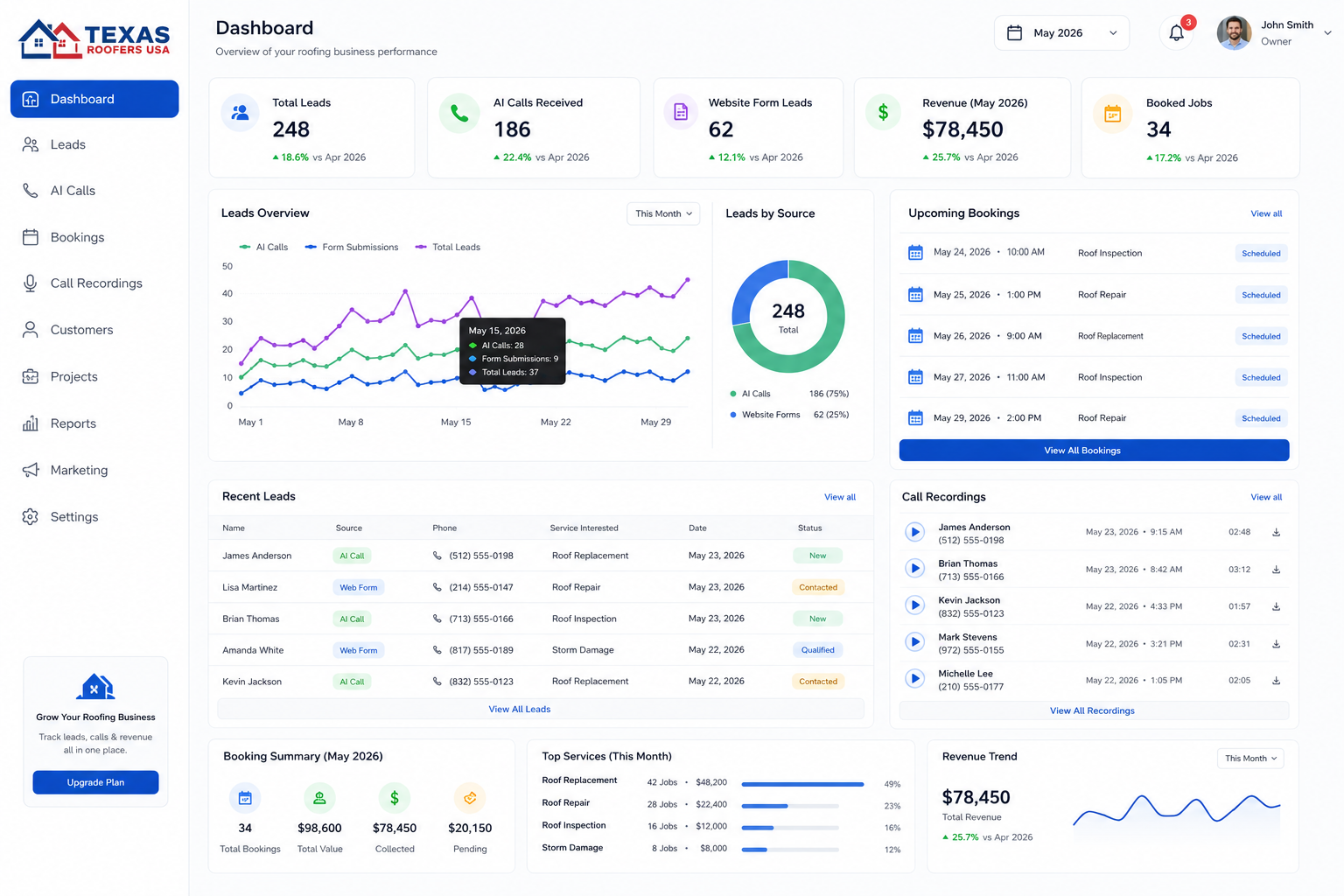Viewport: 1344px width, 896px height.
Task: Click Kevin Jackson's Contacted status badge
Action: coord(818,682)
